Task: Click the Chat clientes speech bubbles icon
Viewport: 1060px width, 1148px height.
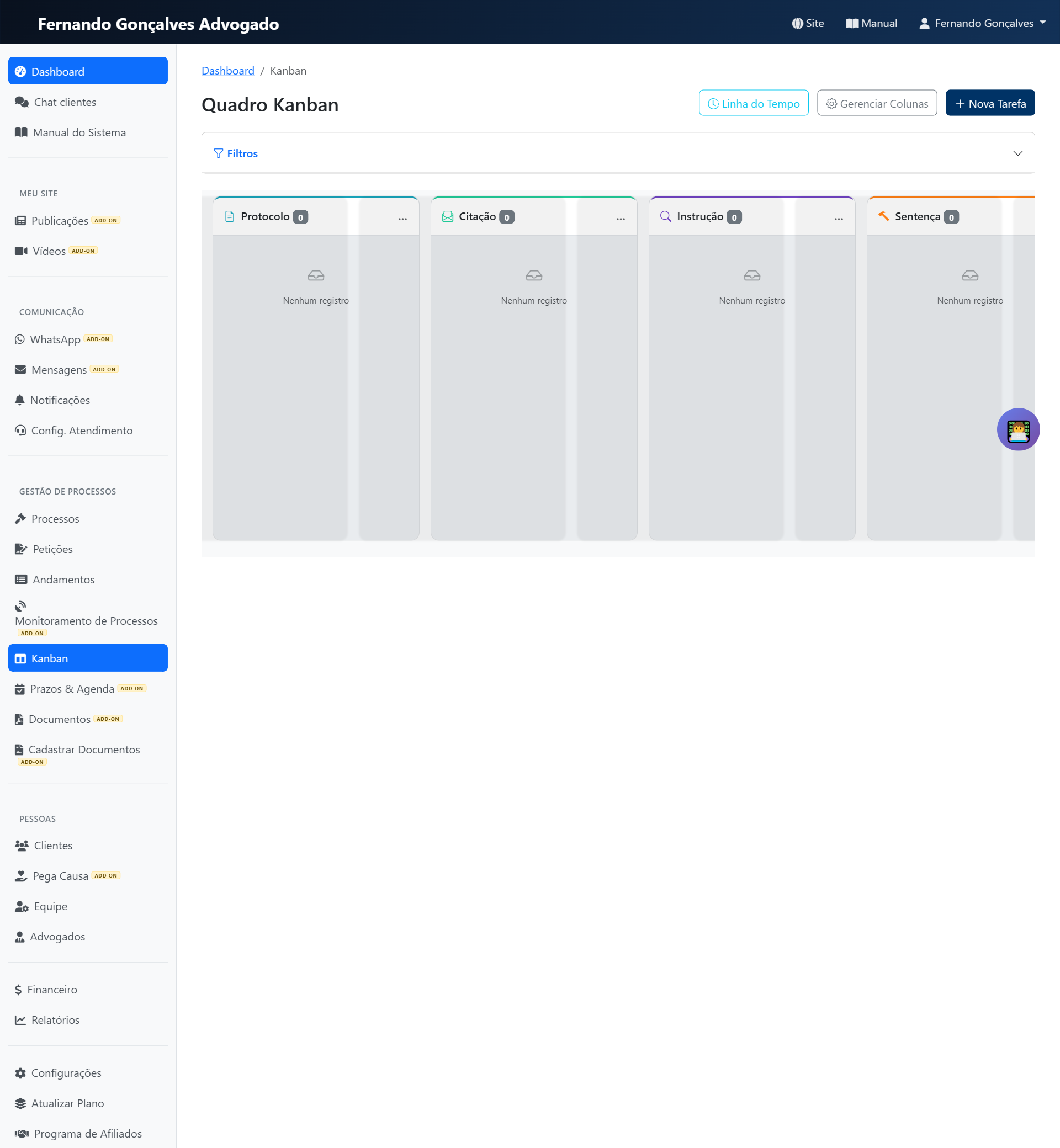Action: pos(22,102)
